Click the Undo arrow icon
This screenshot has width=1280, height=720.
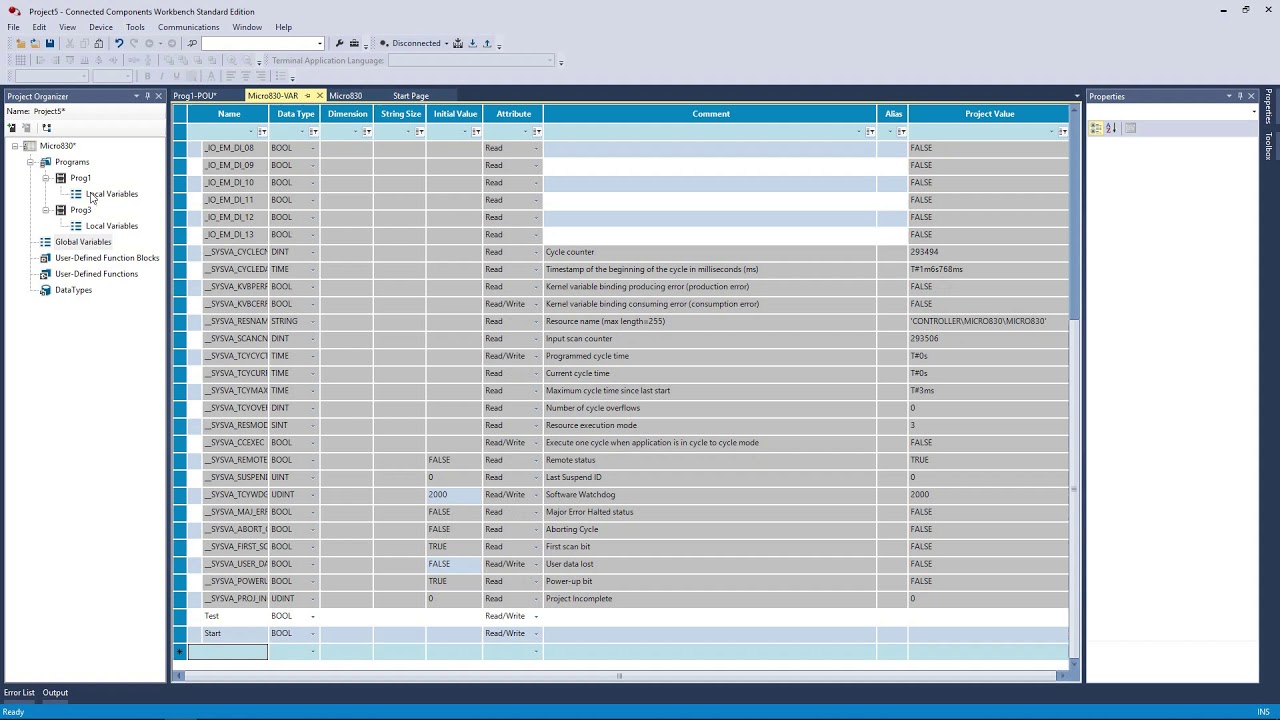118,43
